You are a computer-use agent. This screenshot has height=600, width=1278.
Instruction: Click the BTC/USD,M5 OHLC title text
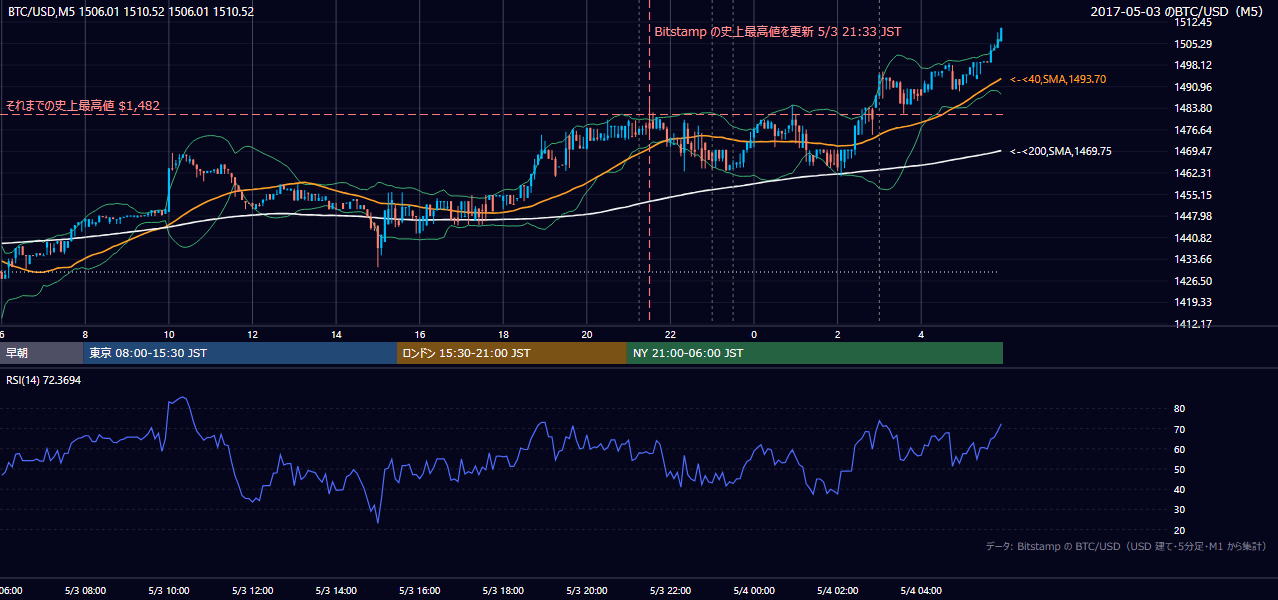point(131,12)
